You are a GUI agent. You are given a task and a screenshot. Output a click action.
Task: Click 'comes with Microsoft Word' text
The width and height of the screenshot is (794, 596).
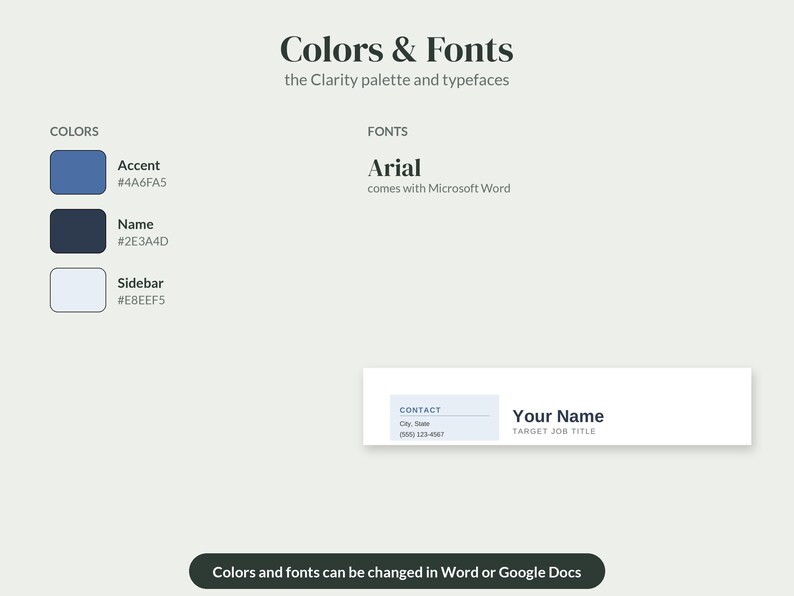(439, 188)
